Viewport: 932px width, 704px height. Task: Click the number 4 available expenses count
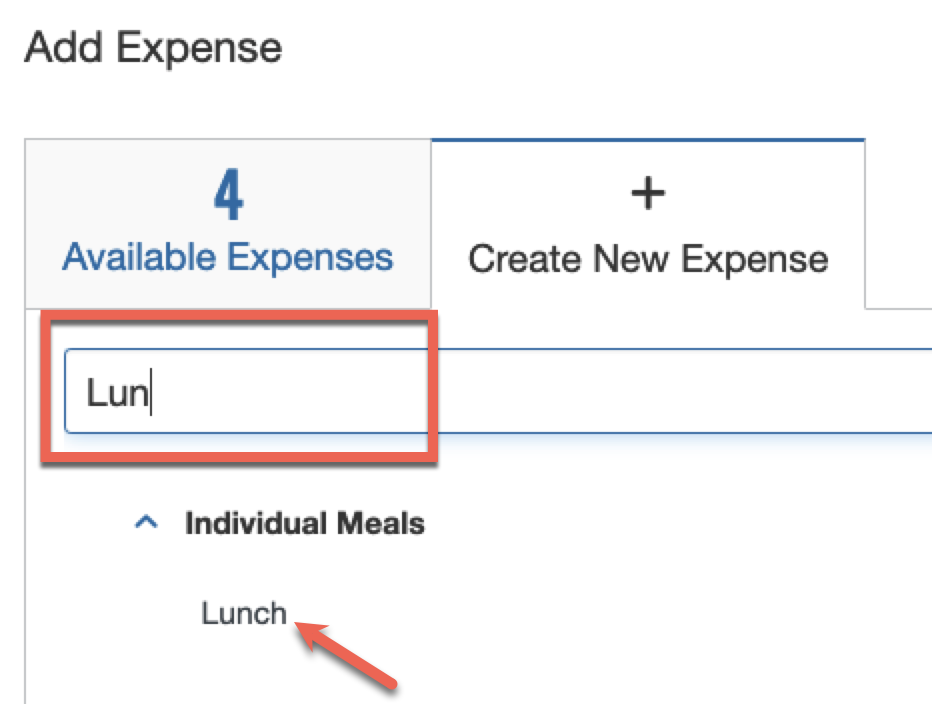coord(228,194)
